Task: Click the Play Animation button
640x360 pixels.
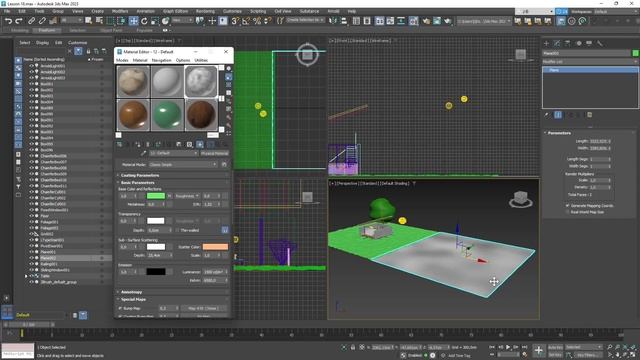Action: click(508, 347)
